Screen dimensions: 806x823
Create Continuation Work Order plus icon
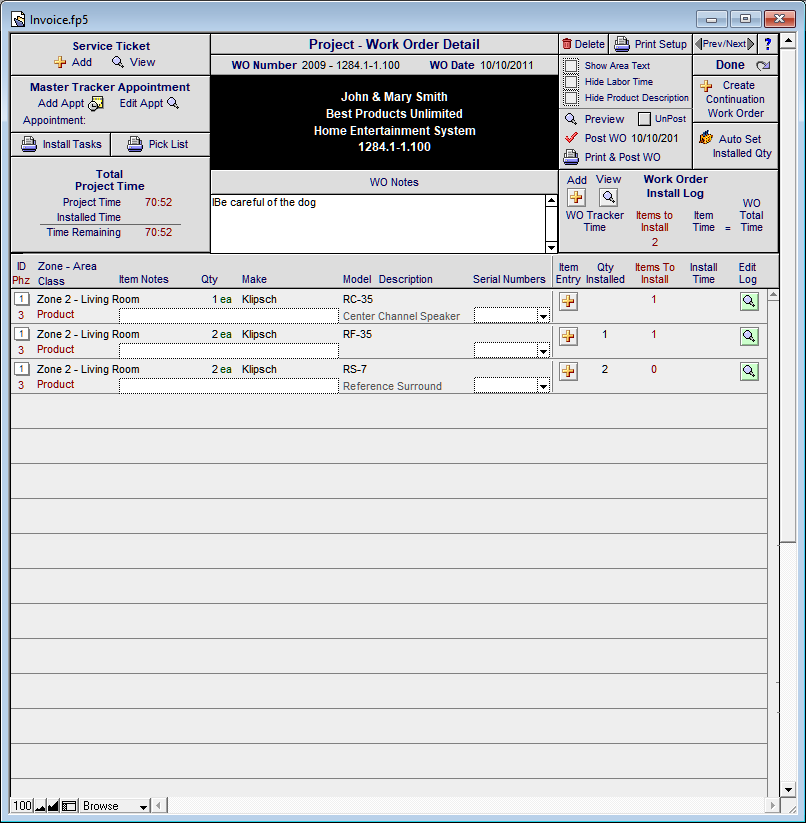pos(706,86)
